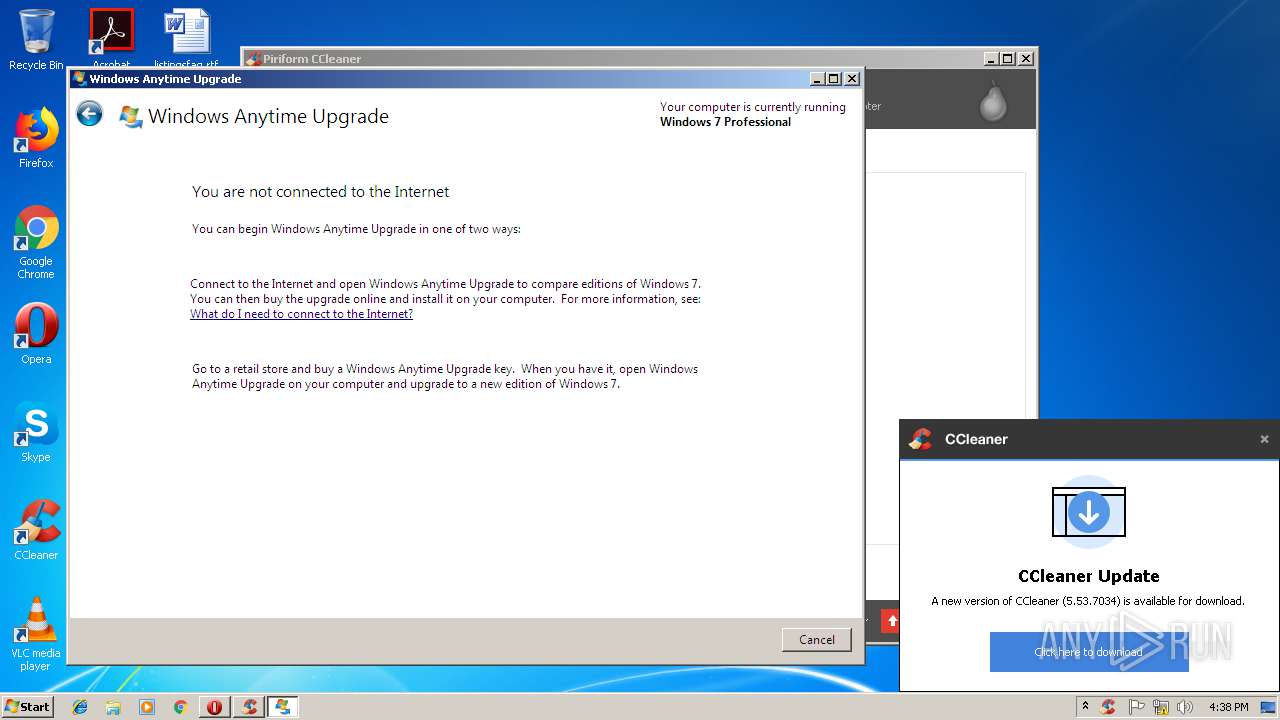Minimize the Windows Anytime Upgrade window
The width and height of the screenshot is (1280, 720).
coord(817,79)
